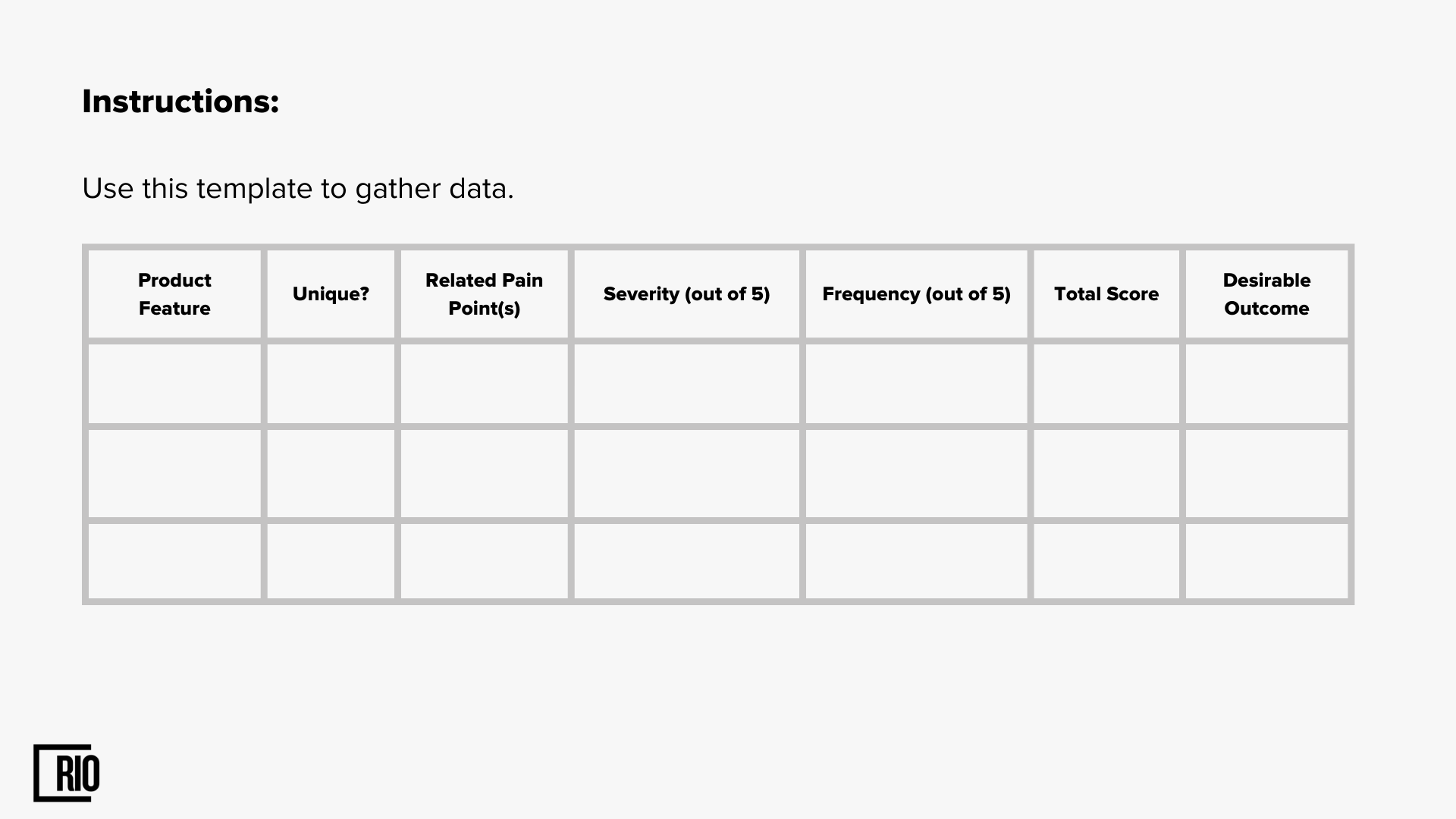The height and width of the screenshot is (819, 1456).
Task: Click the Related Pain Point(s) header
Action: 484,294
